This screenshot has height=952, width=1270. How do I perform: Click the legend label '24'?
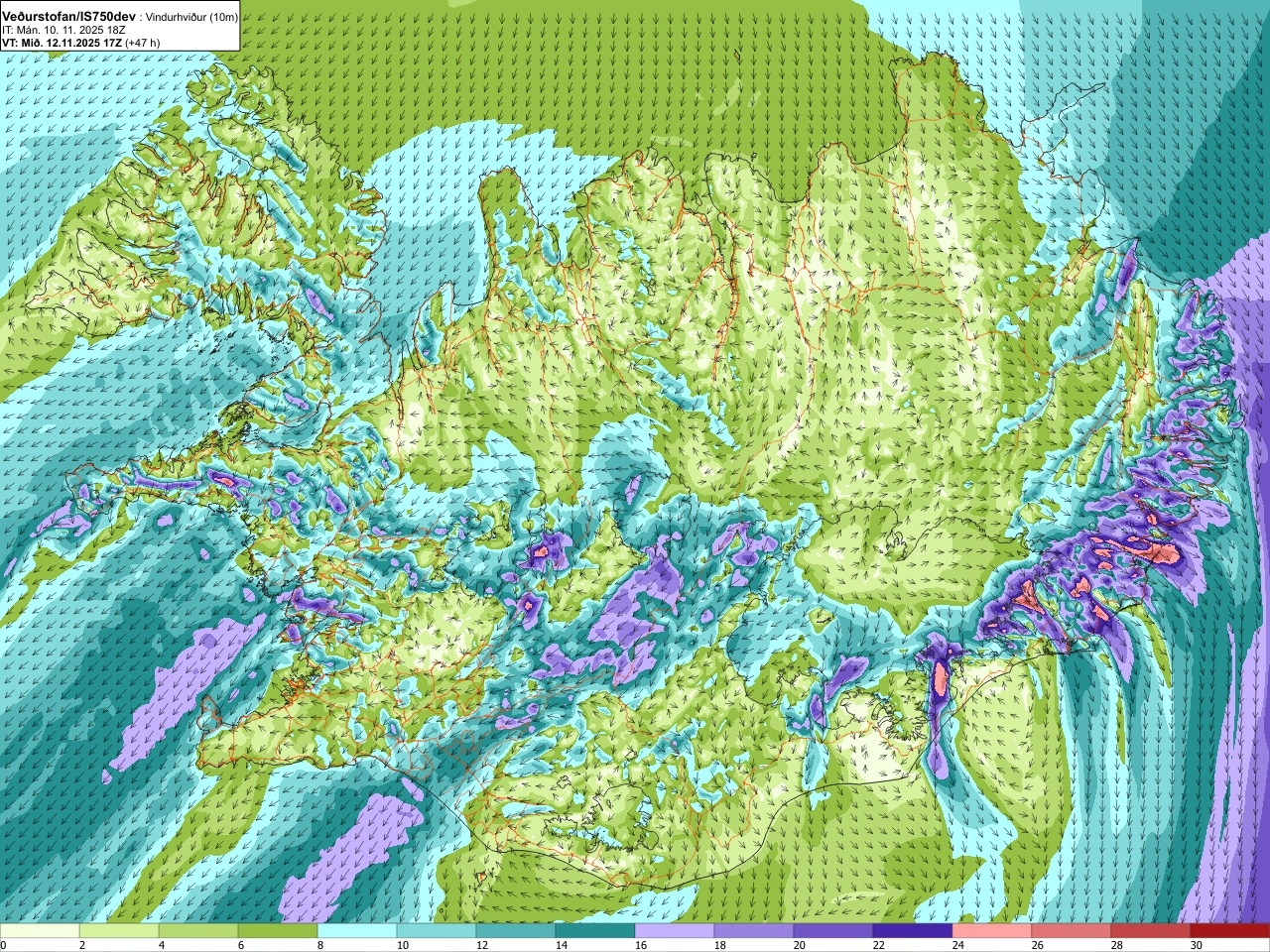[x=957, y=945]
